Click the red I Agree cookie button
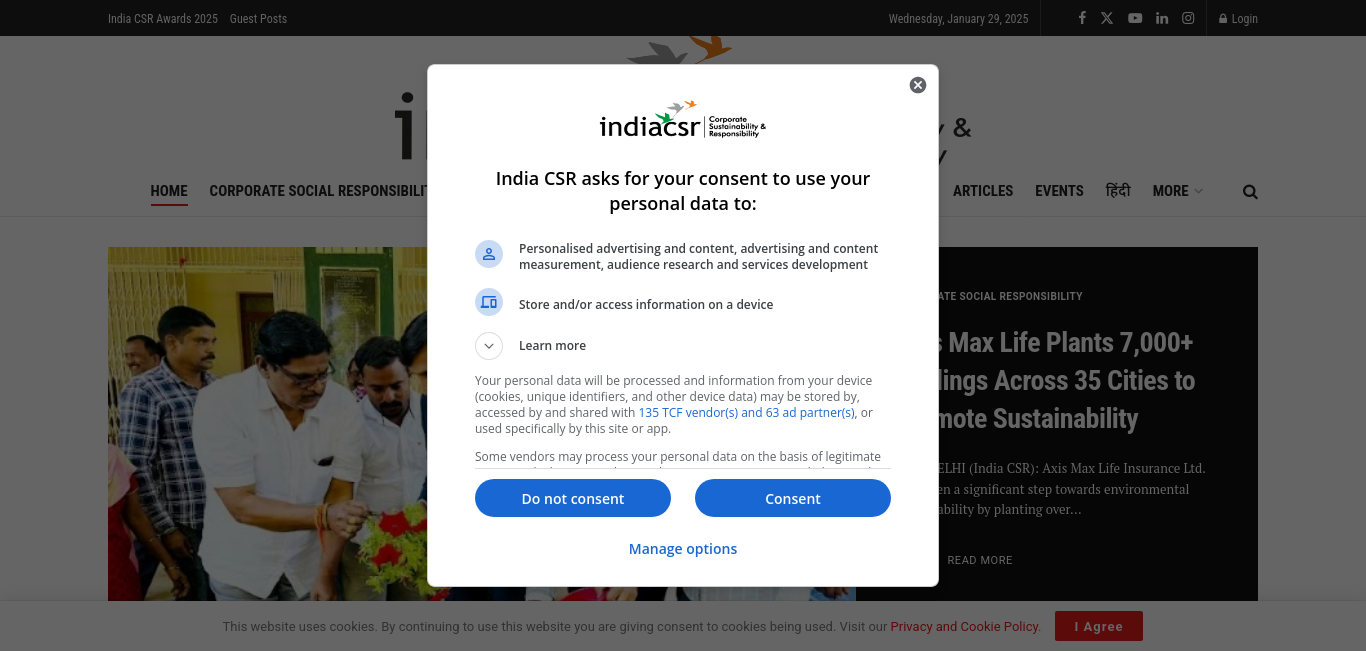This screenshot has height=651, width=1366. click(1099, 626)
